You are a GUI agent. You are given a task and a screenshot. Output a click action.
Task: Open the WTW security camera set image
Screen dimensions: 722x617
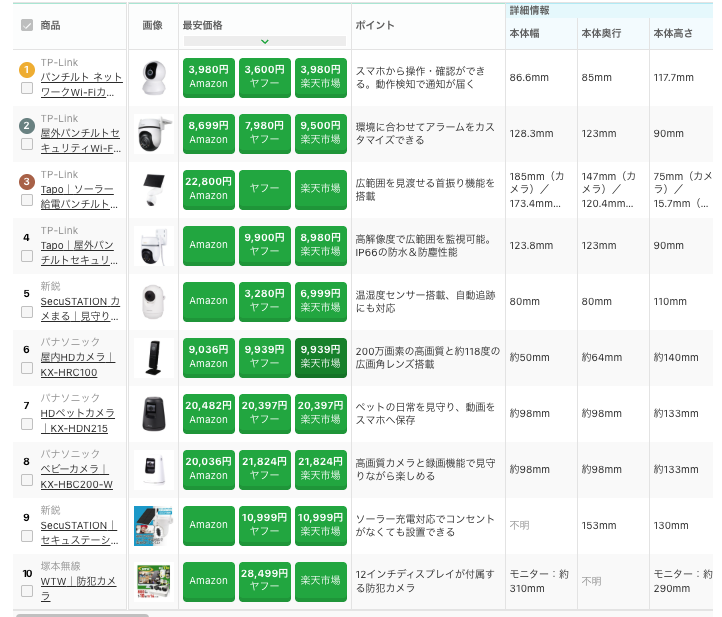(x=154, y=581)
